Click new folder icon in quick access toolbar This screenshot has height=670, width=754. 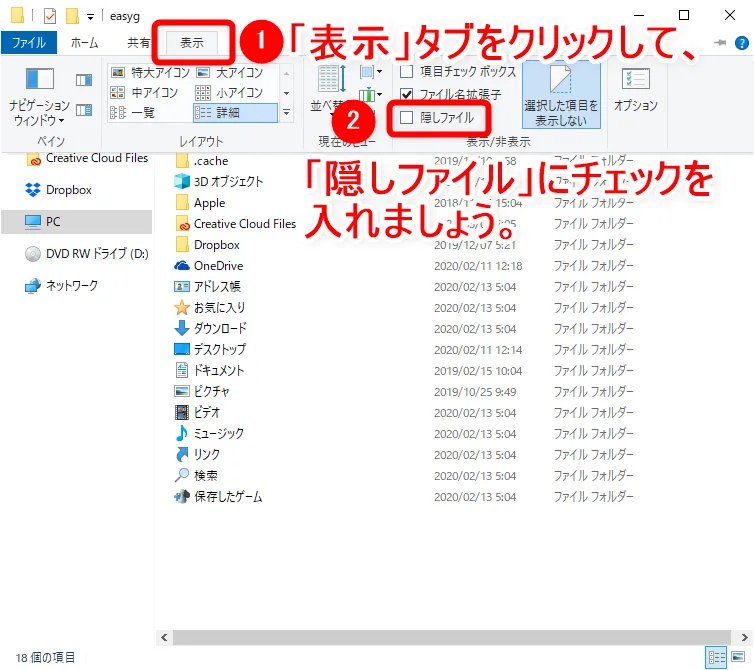click(72, 16)
